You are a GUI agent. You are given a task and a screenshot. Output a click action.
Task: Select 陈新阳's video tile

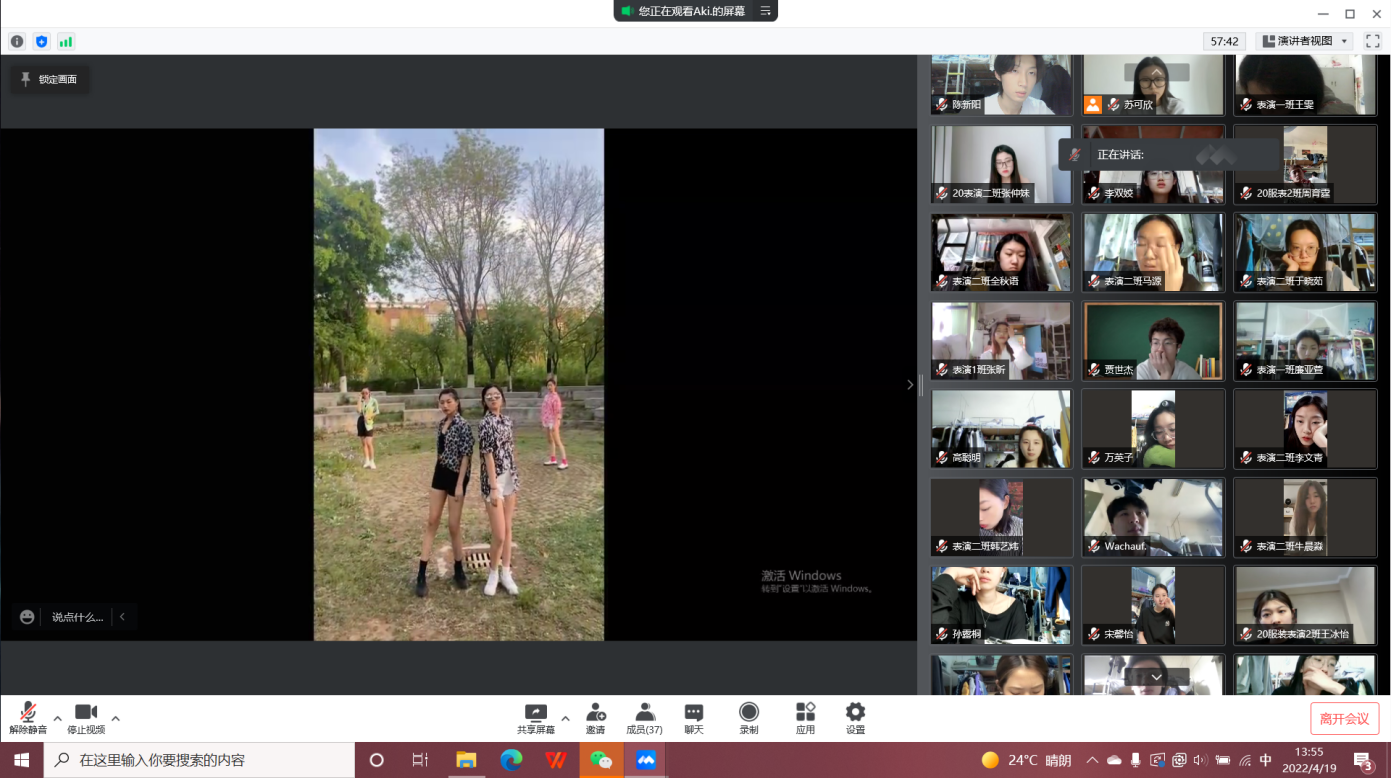[1002, 85]
